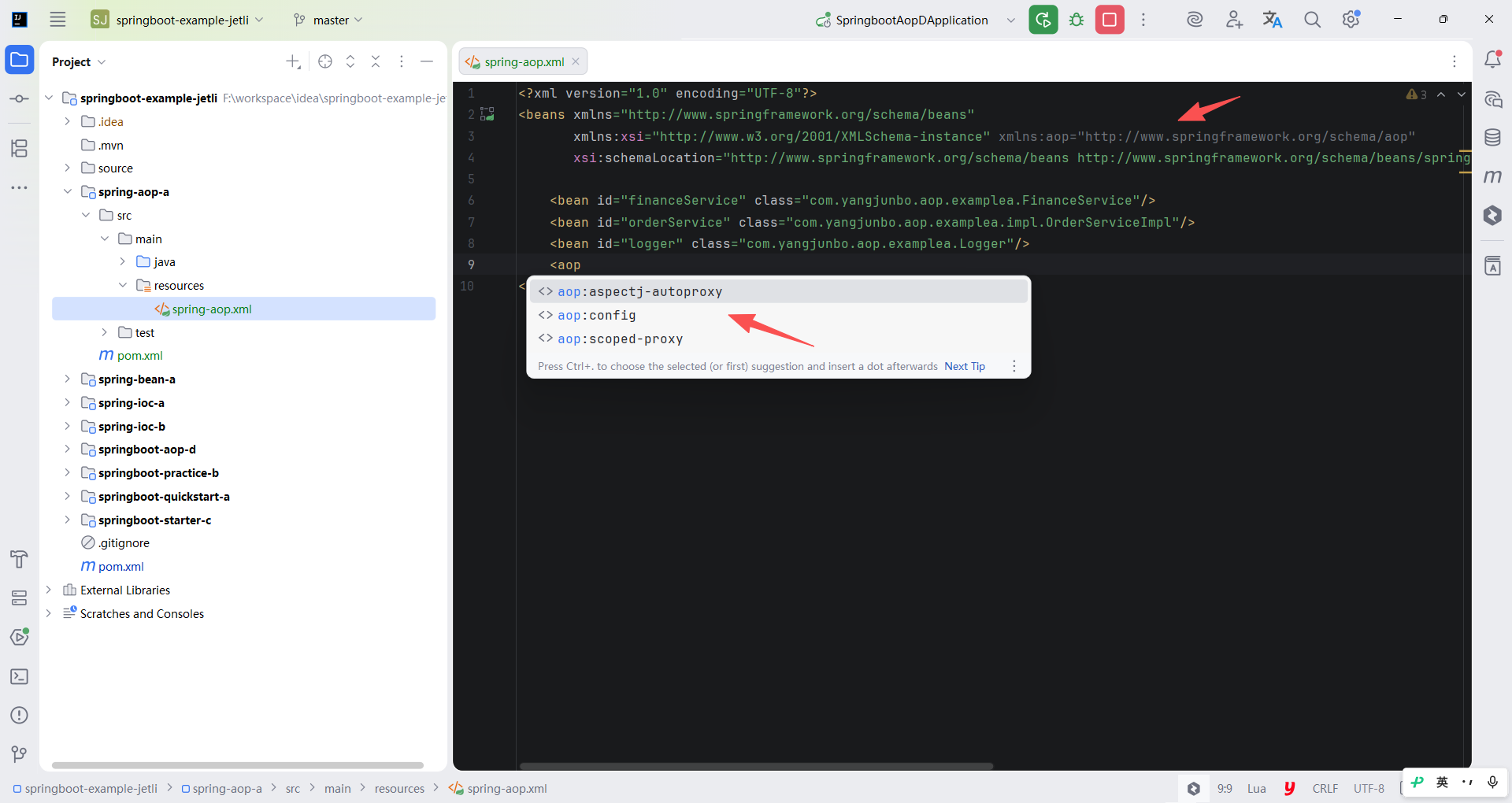Click the 3 warnings indicator

(1417, 94)
